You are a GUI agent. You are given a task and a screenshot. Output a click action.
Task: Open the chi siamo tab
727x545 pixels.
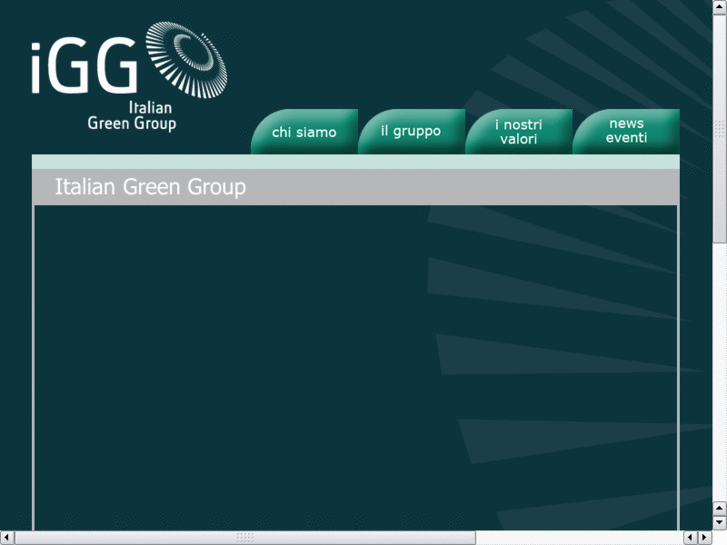(x=305, y=132)
